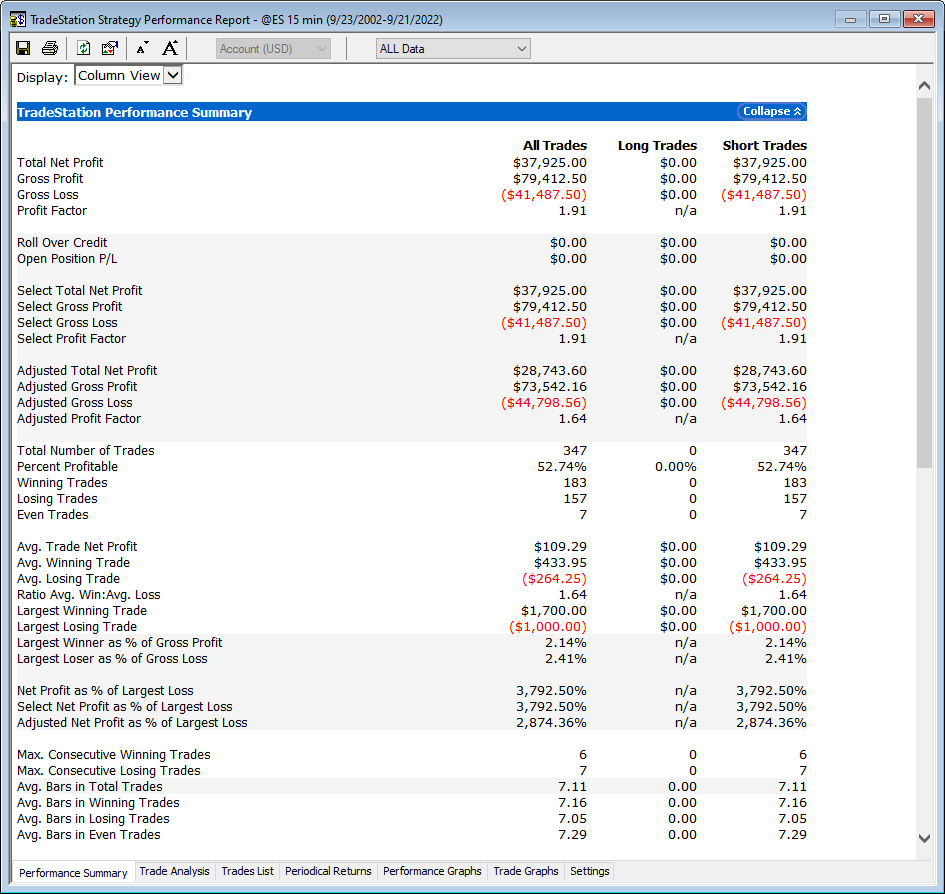Click the Print report icon
945x894 pixels.
coord(50,48)
